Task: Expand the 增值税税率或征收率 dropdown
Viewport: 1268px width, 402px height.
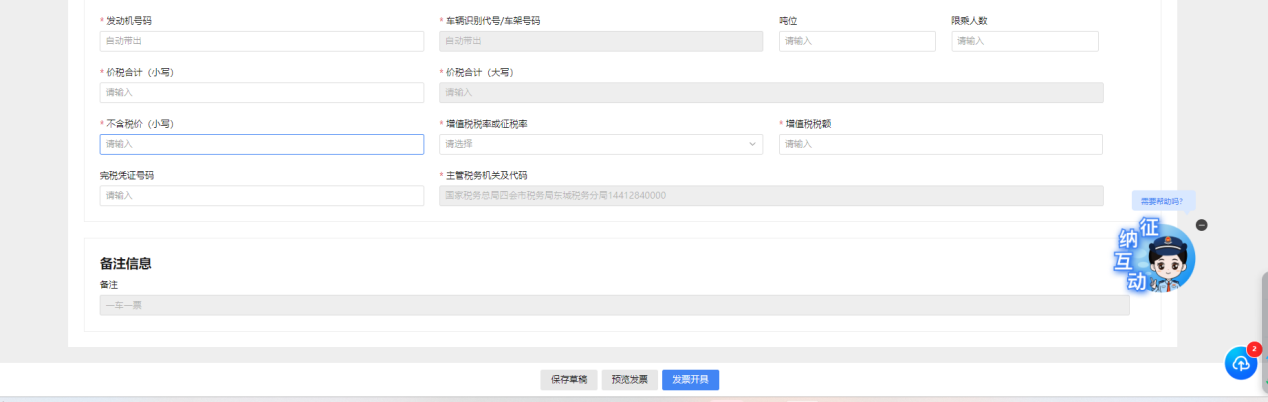Action: click(x=600, y=144)
